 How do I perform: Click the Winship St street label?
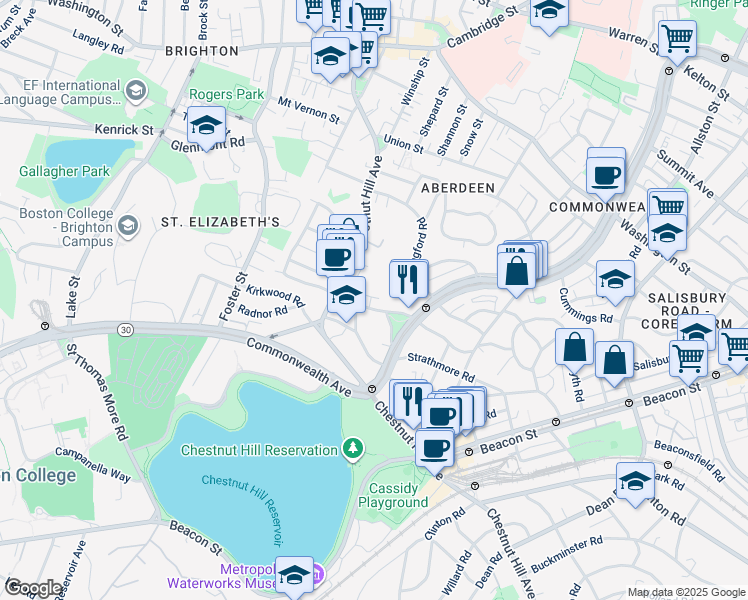(x=415, y=81)
